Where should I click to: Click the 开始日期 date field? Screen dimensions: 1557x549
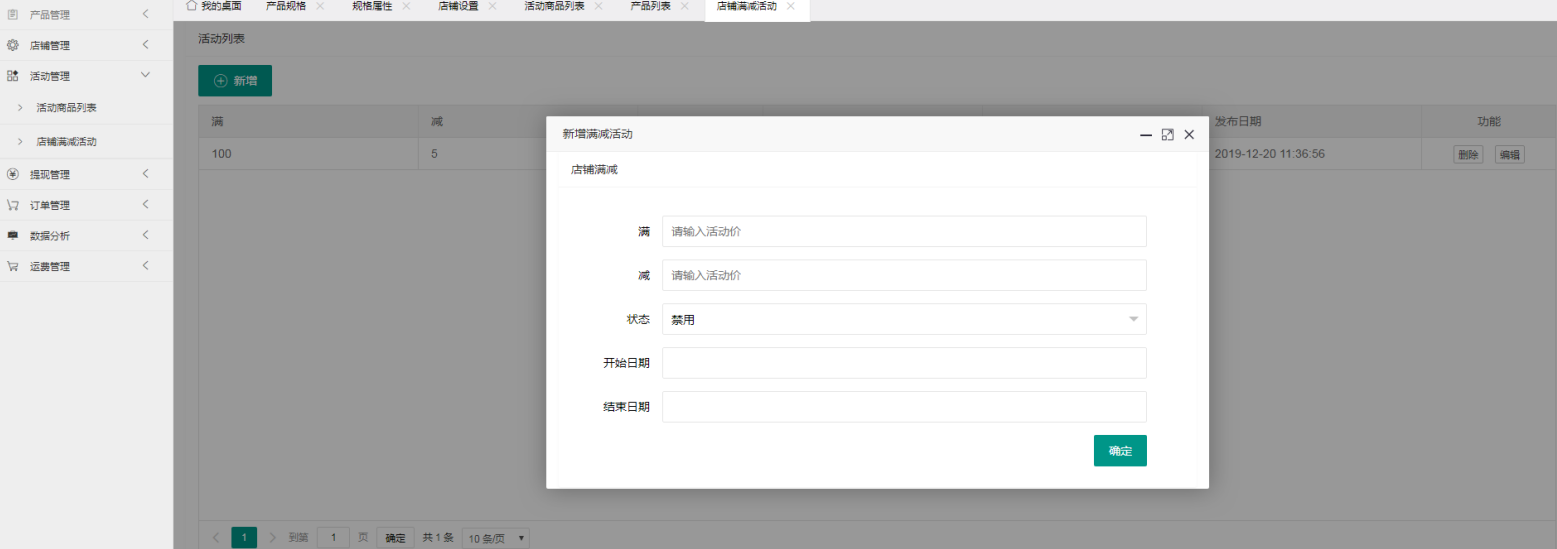click(x=903, y=363)
